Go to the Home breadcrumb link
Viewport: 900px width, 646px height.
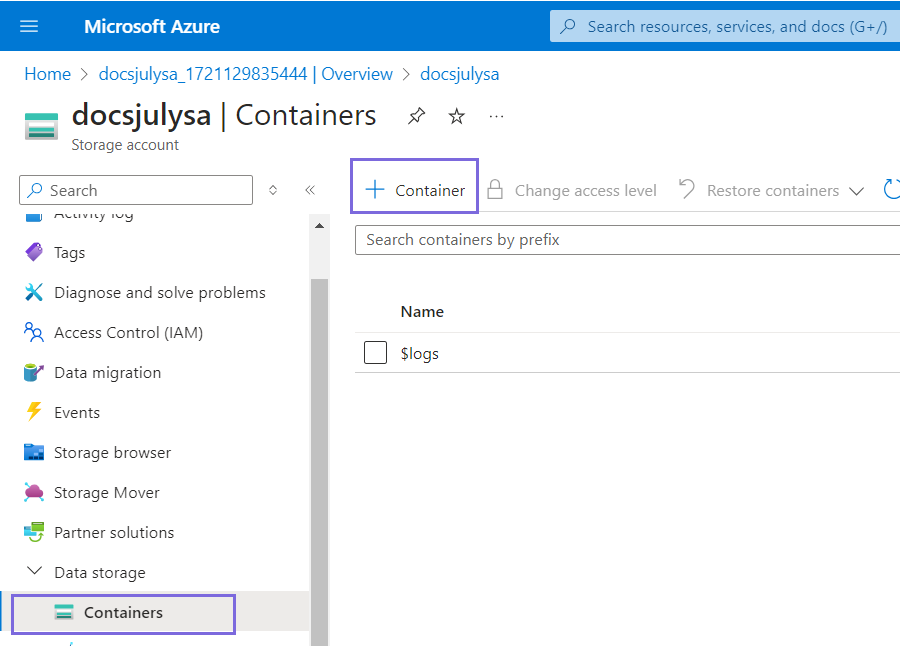pos(47,74)
